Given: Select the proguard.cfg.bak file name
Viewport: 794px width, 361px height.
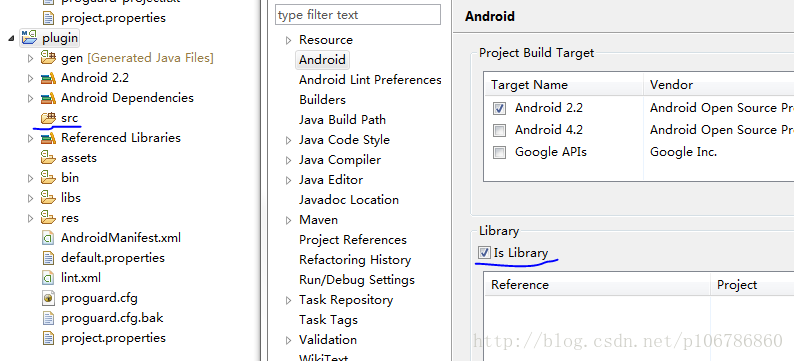Looking at the screenshot, I should [112, 318].
